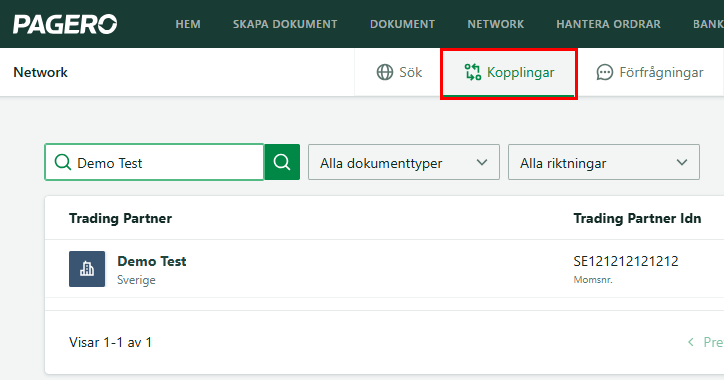Click the green search magnifier button
The width and height of the screenshot is (724, 380).
[x=282, y=162]
